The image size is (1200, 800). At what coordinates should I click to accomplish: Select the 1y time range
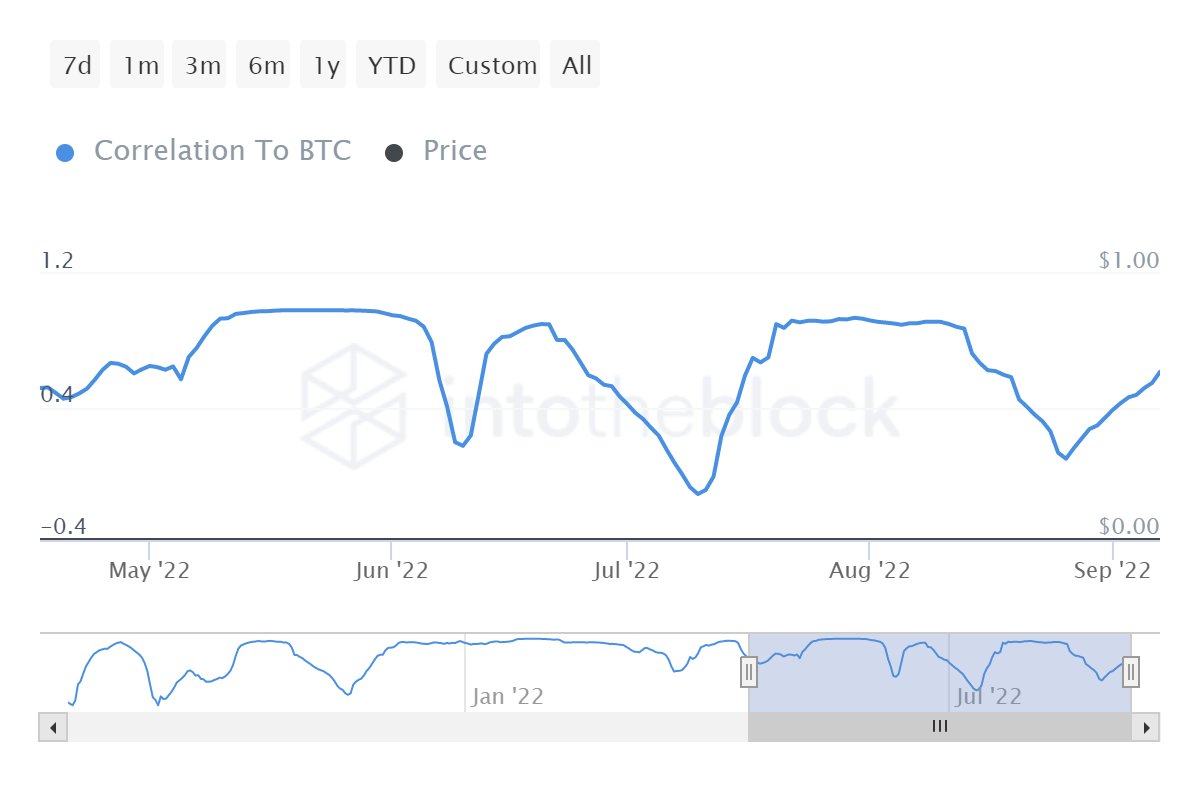click(x=325, y=65)
